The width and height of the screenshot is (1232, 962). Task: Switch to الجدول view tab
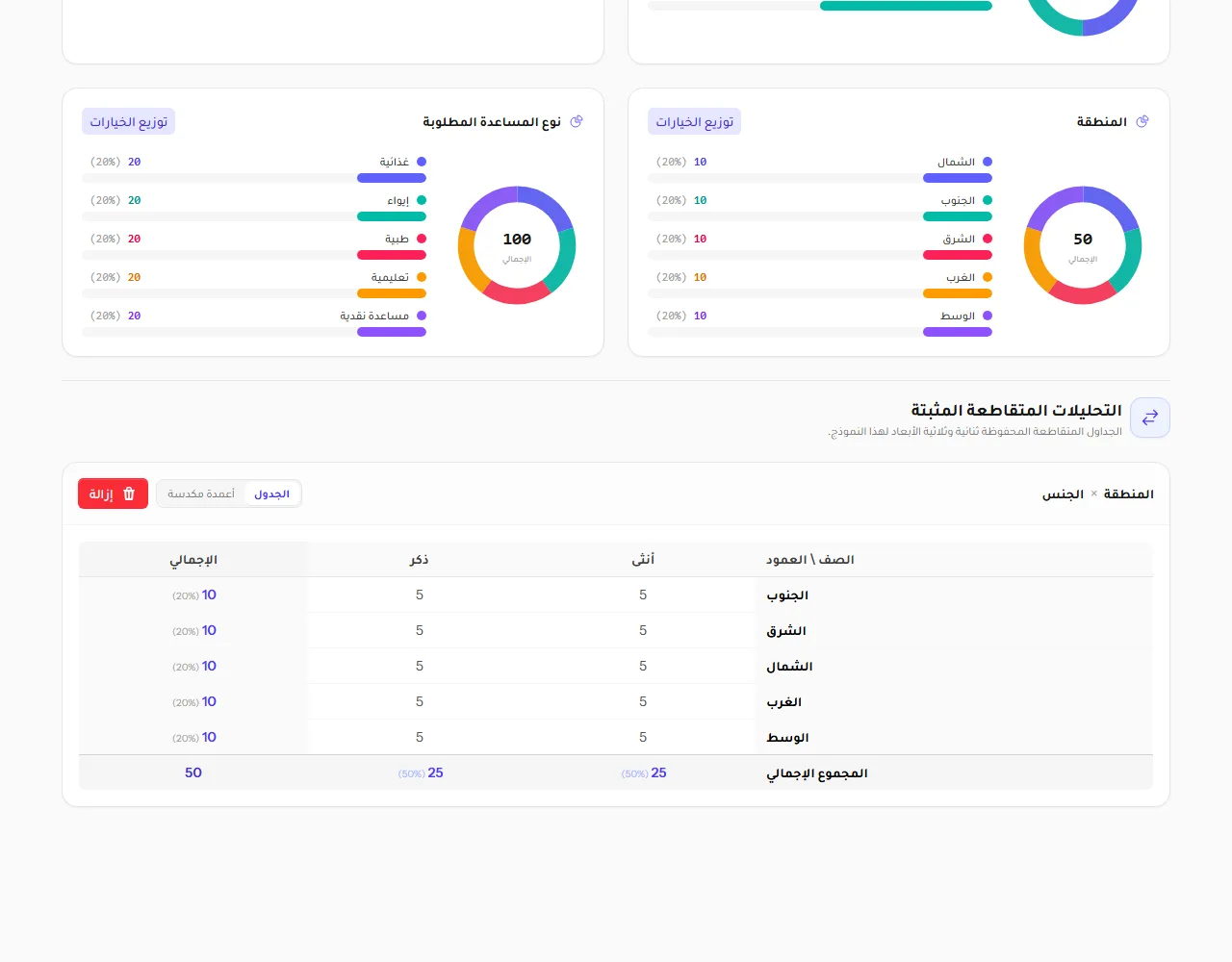272,494
